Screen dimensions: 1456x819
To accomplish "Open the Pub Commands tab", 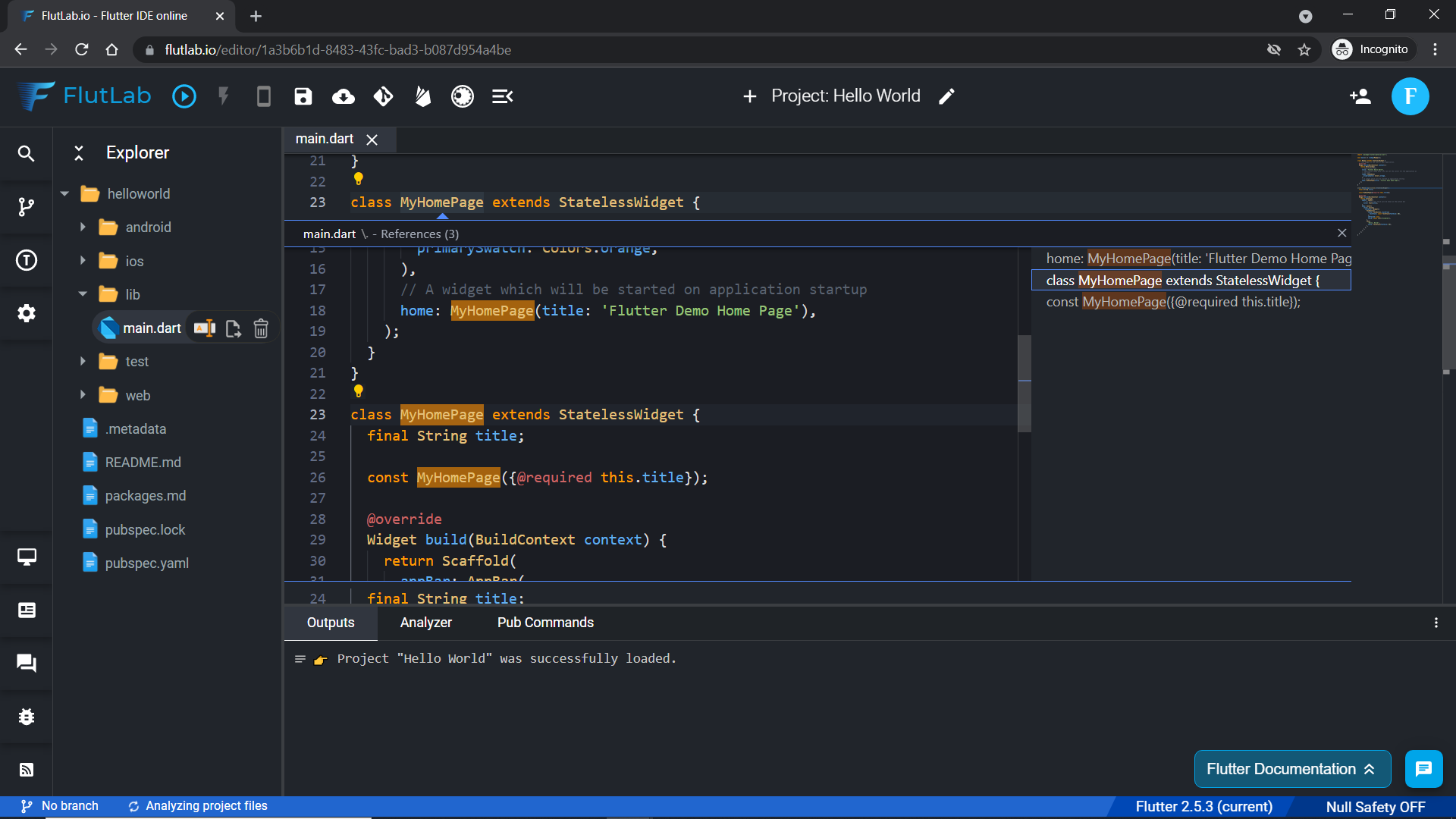I will click(x=545, y=623).
